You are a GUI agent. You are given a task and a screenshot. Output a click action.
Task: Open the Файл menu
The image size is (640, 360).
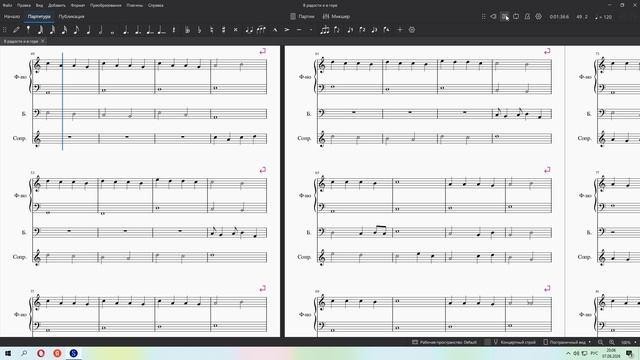point(7,5)
